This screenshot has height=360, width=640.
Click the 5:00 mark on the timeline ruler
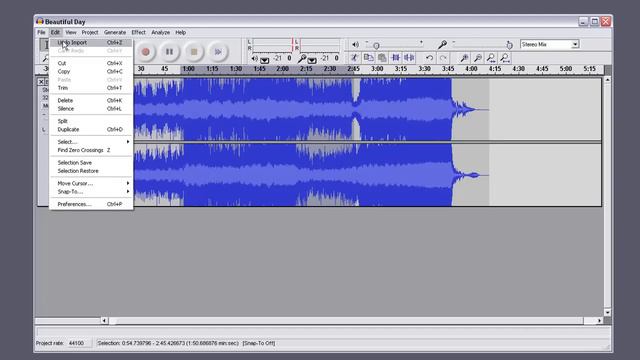click(x=566, y=69)
